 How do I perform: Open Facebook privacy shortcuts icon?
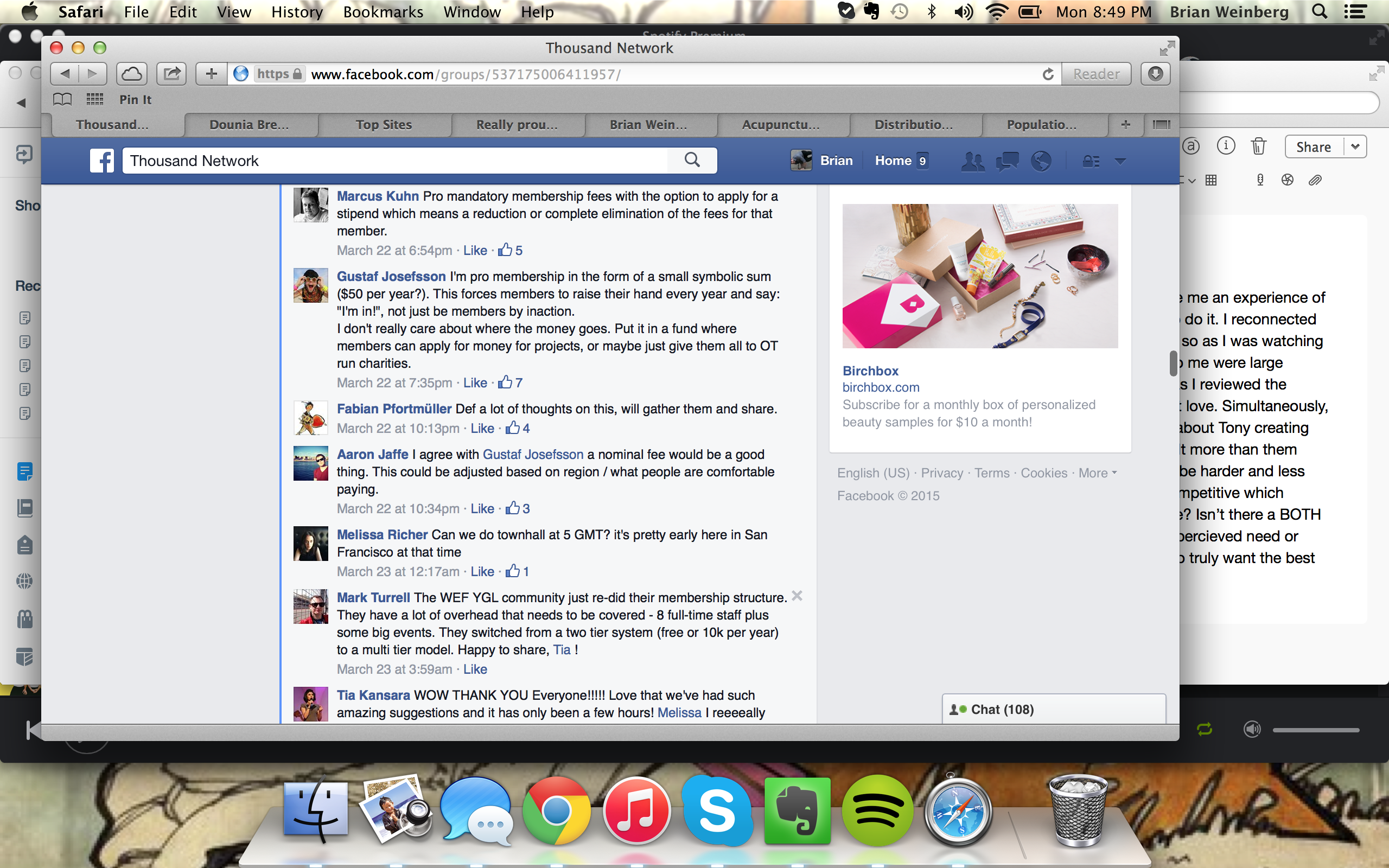1091,161
